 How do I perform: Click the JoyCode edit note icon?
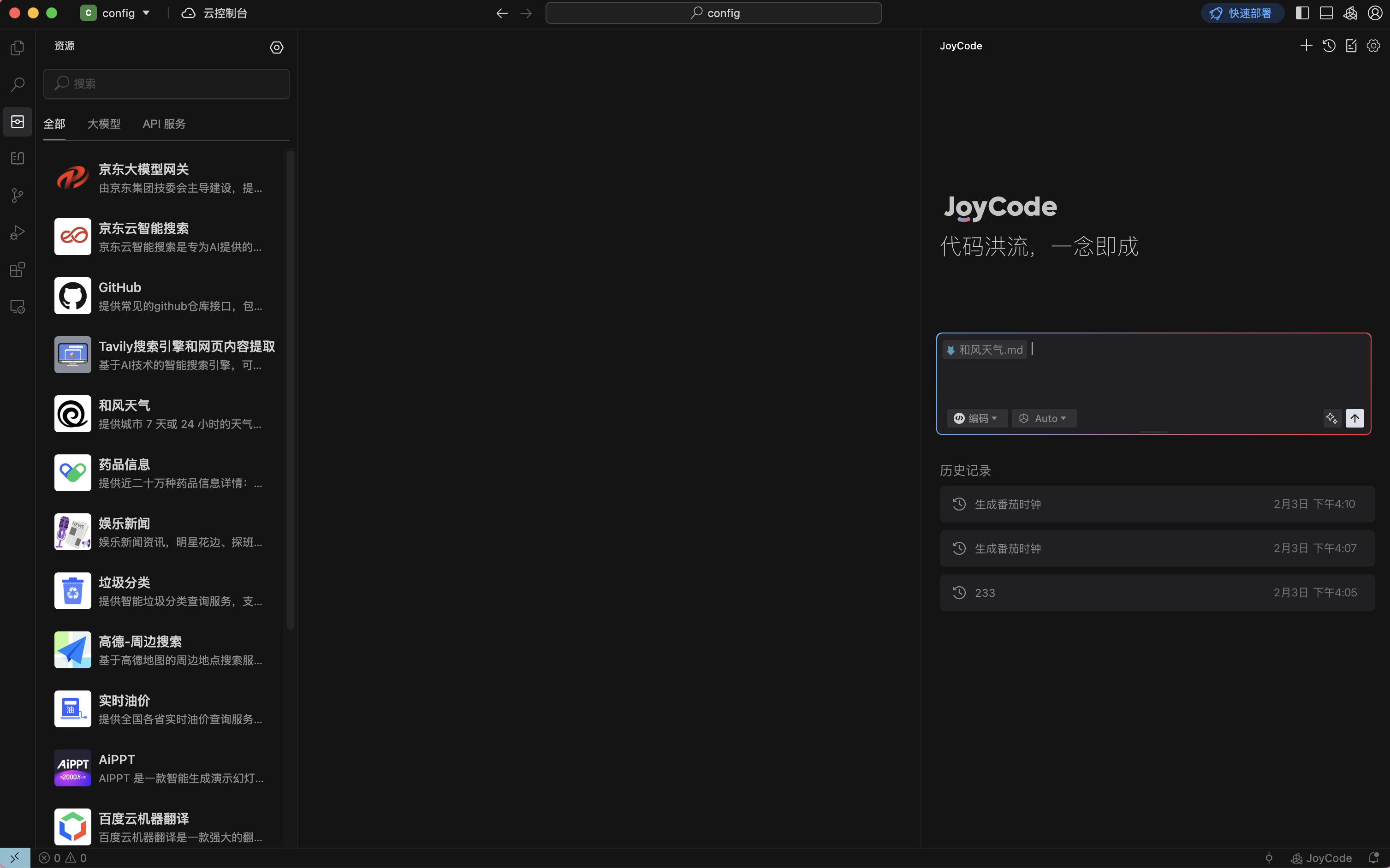point(1351,46)
